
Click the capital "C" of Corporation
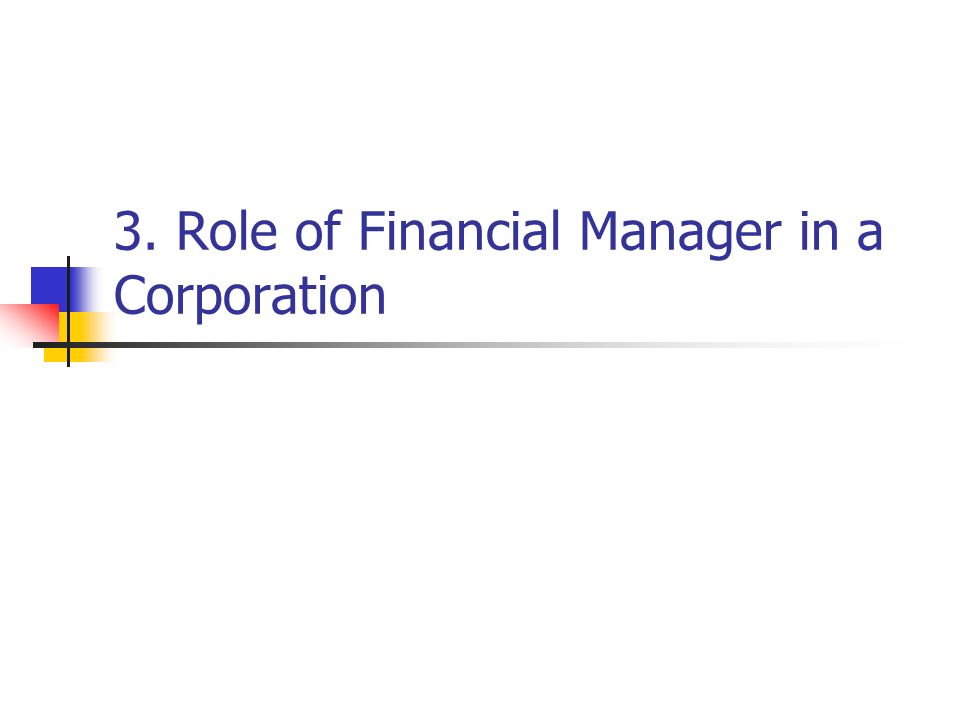tap(131, 297)
